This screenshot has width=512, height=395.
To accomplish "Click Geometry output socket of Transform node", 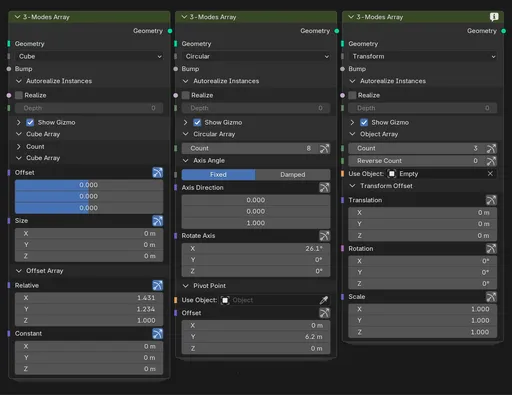I will pos(504,31).
